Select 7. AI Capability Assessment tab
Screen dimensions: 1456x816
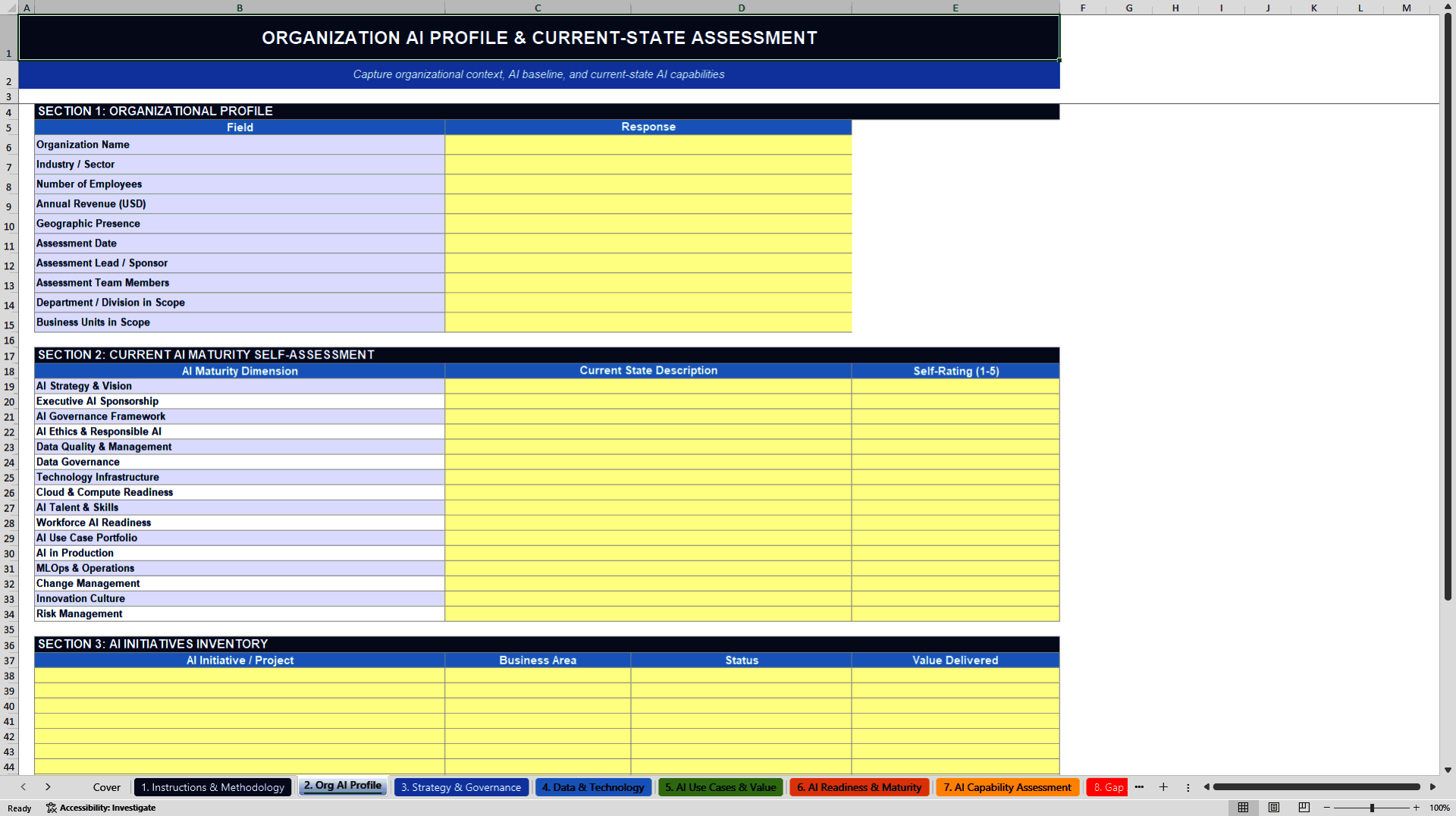click(x=1007, y=787)
